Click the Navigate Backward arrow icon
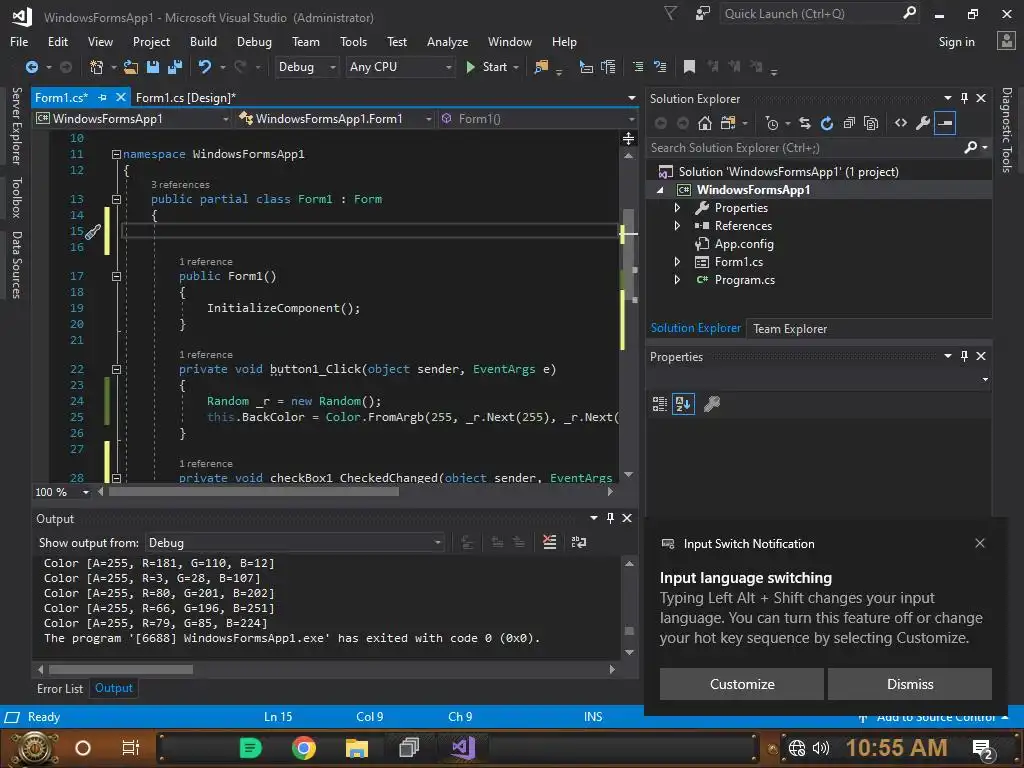 tap(31, 67)
